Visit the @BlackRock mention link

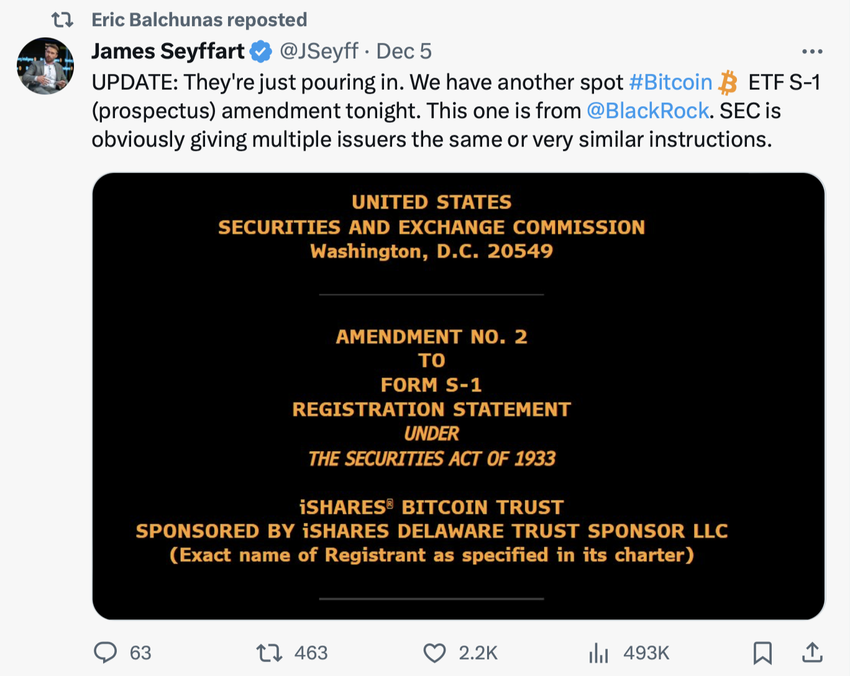[x=648, y=111]
